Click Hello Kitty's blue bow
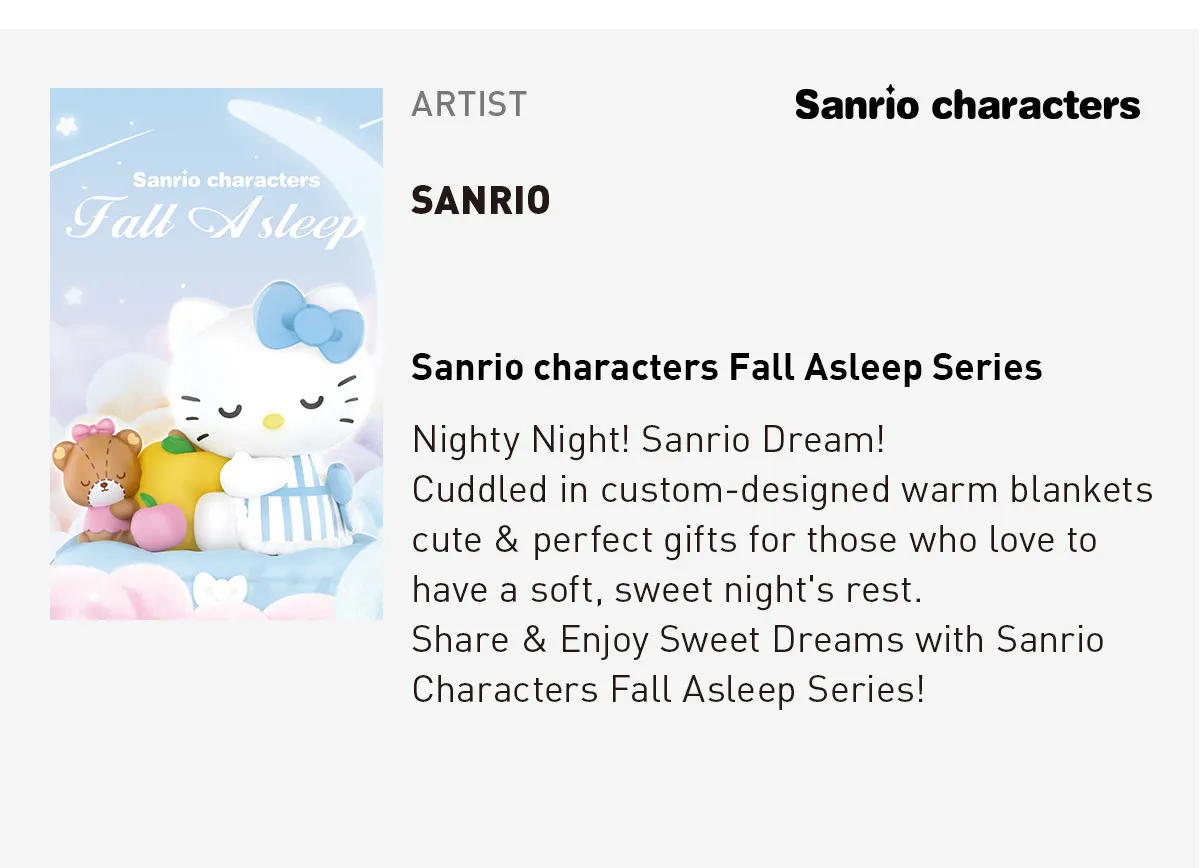 tap(308, 322)
